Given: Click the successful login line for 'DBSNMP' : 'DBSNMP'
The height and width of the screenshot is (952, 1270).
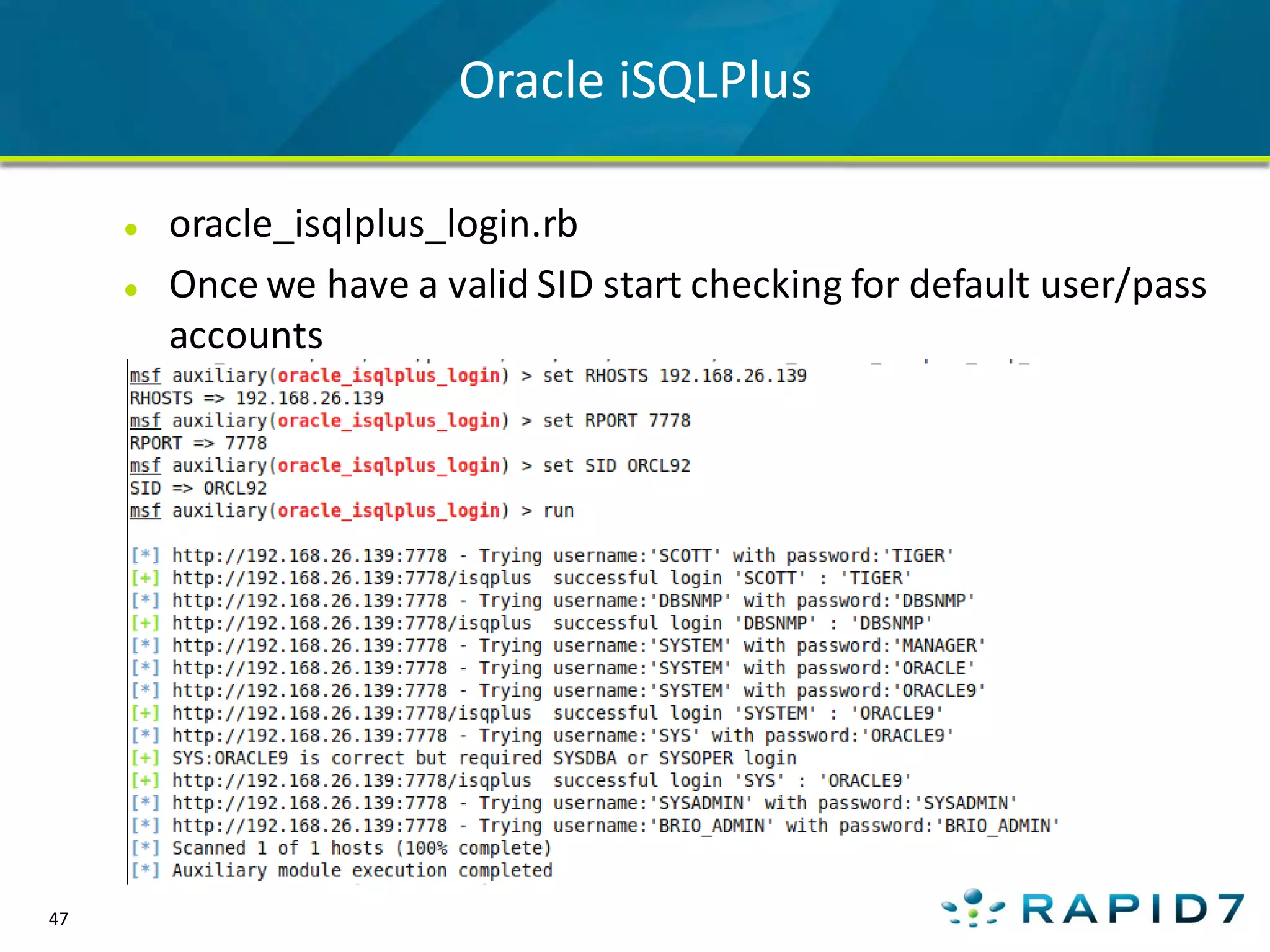Looking at the screenshot, I should [x=531, y=624].
